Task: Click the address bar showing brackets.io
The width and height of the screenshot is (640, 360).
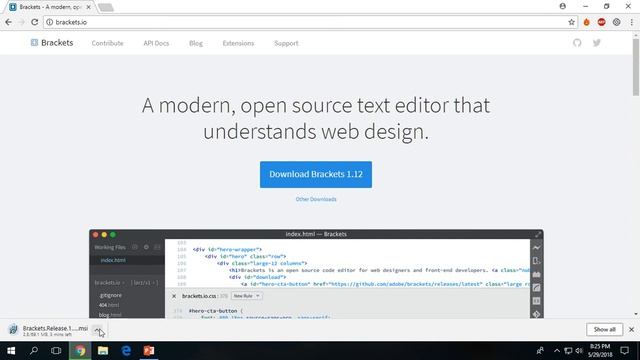Action: [310, 22]
